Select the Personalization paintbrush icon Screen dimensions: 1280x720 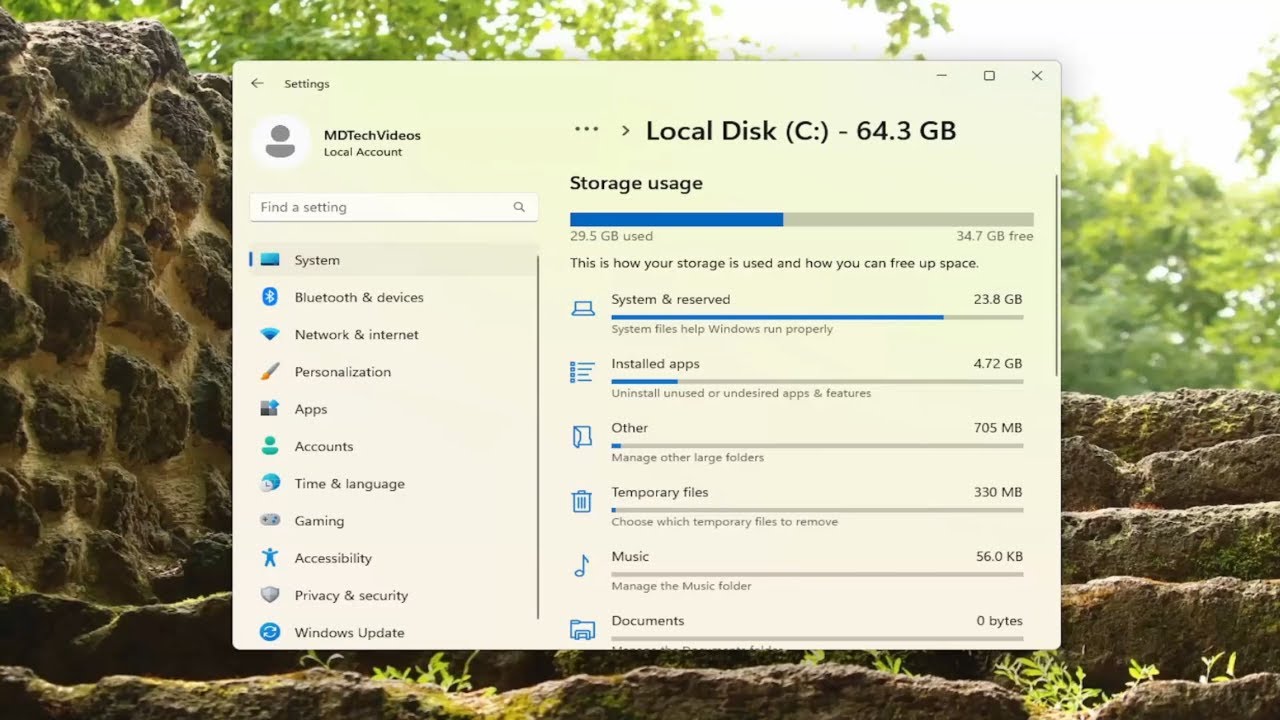coord(270,372)
